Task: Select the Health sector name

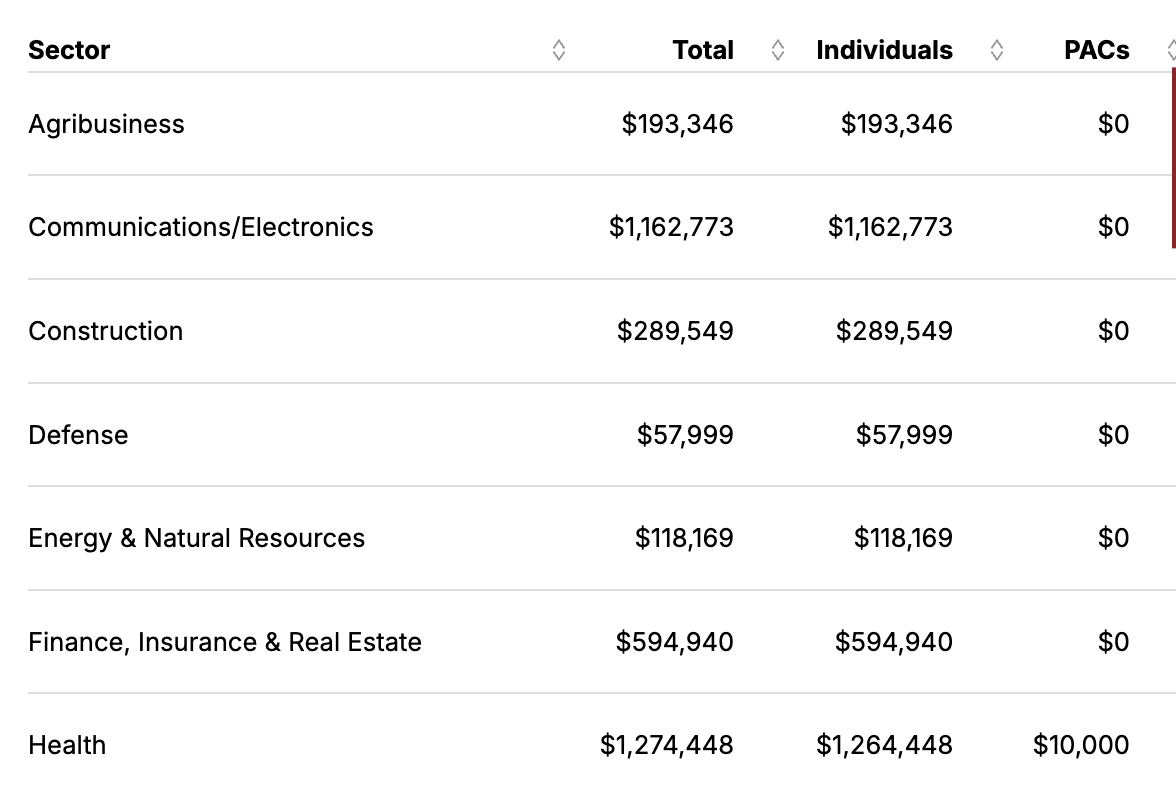Action: click(67, 745)
